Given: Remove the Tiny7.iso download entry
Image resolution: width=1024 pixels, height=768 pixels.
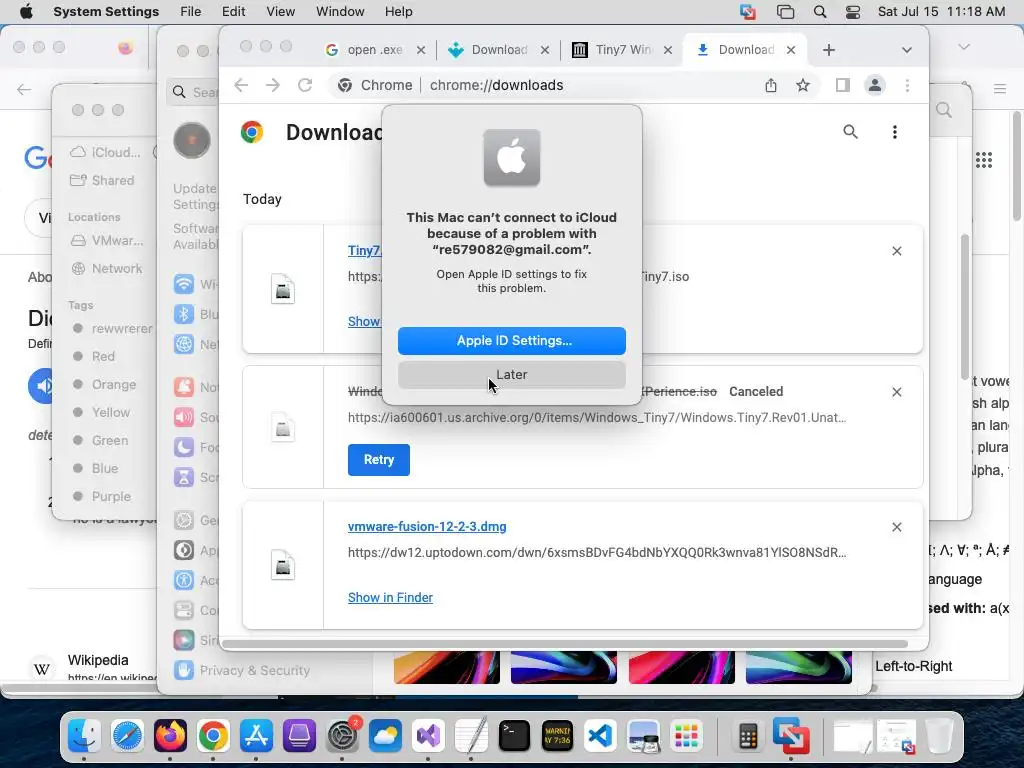Looking at the screenshot, I should [x=897, y=251].
